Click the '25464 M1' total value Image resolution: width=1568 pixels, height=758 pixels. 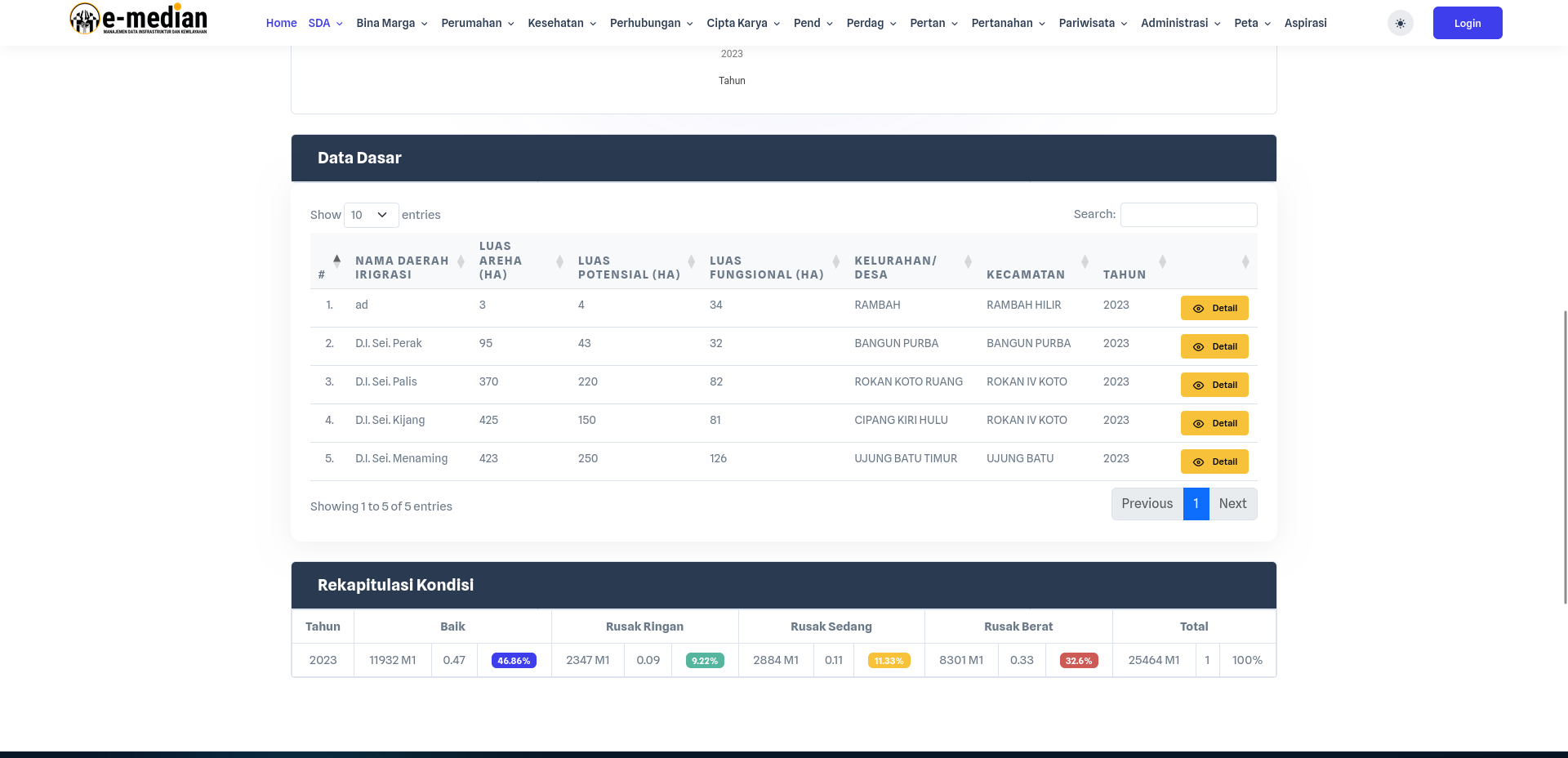[1153, 660]
